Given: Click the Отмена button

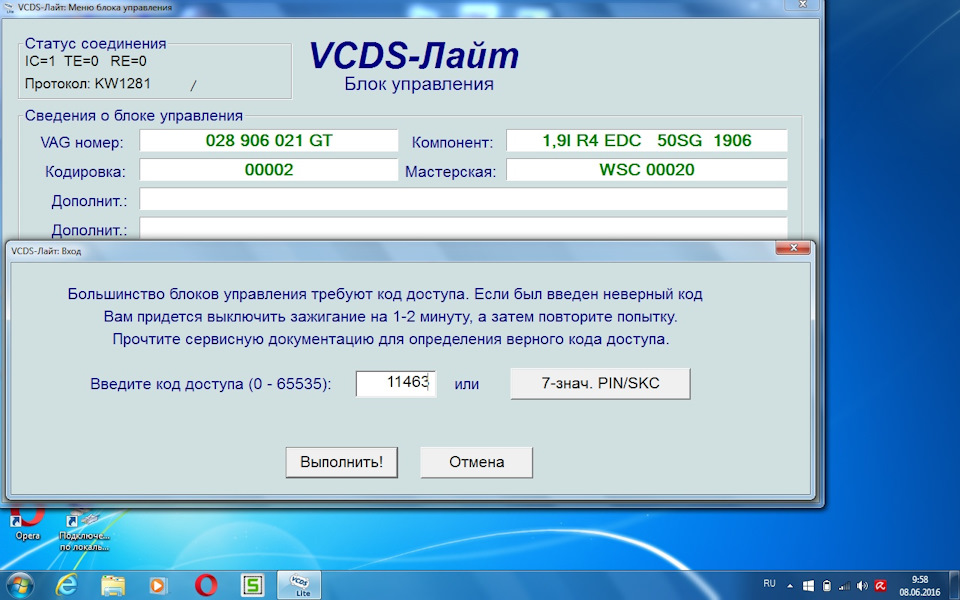Looking at the screenshot, I should point(476,462).
